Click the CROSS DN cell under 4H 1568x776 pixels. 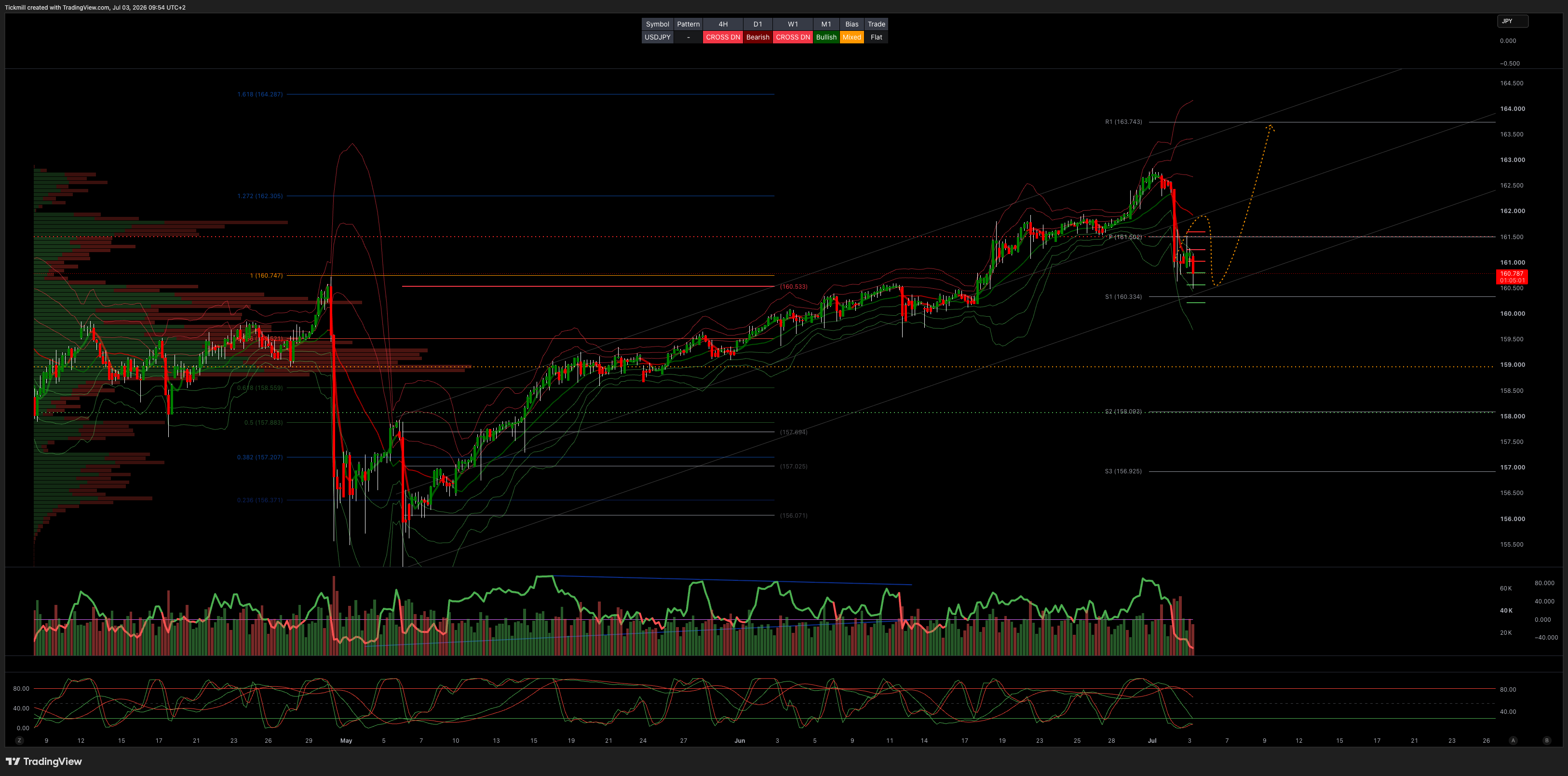pos(723,37)
